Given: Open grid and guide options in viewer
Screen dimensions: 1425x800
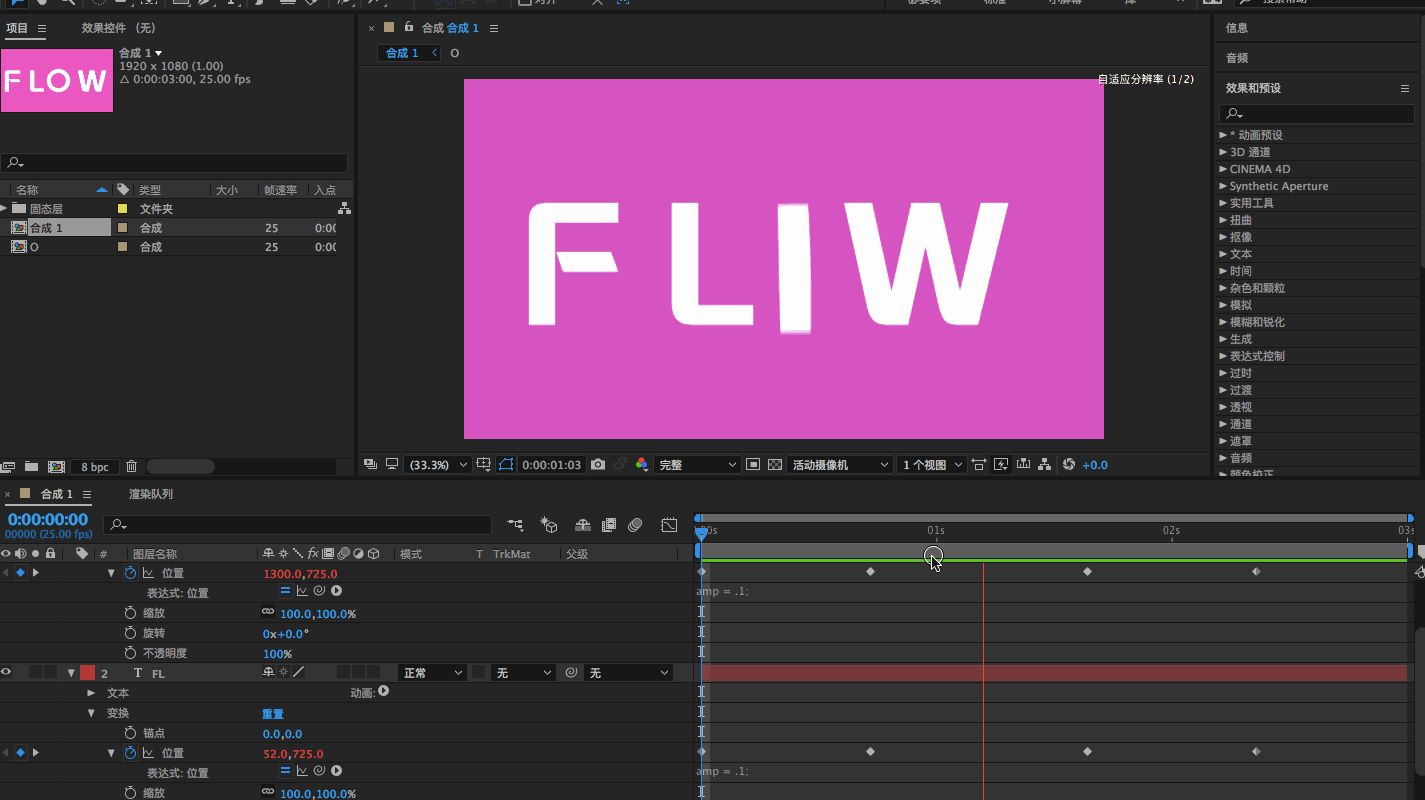Looking at the screenshot, I should point(484,465).
